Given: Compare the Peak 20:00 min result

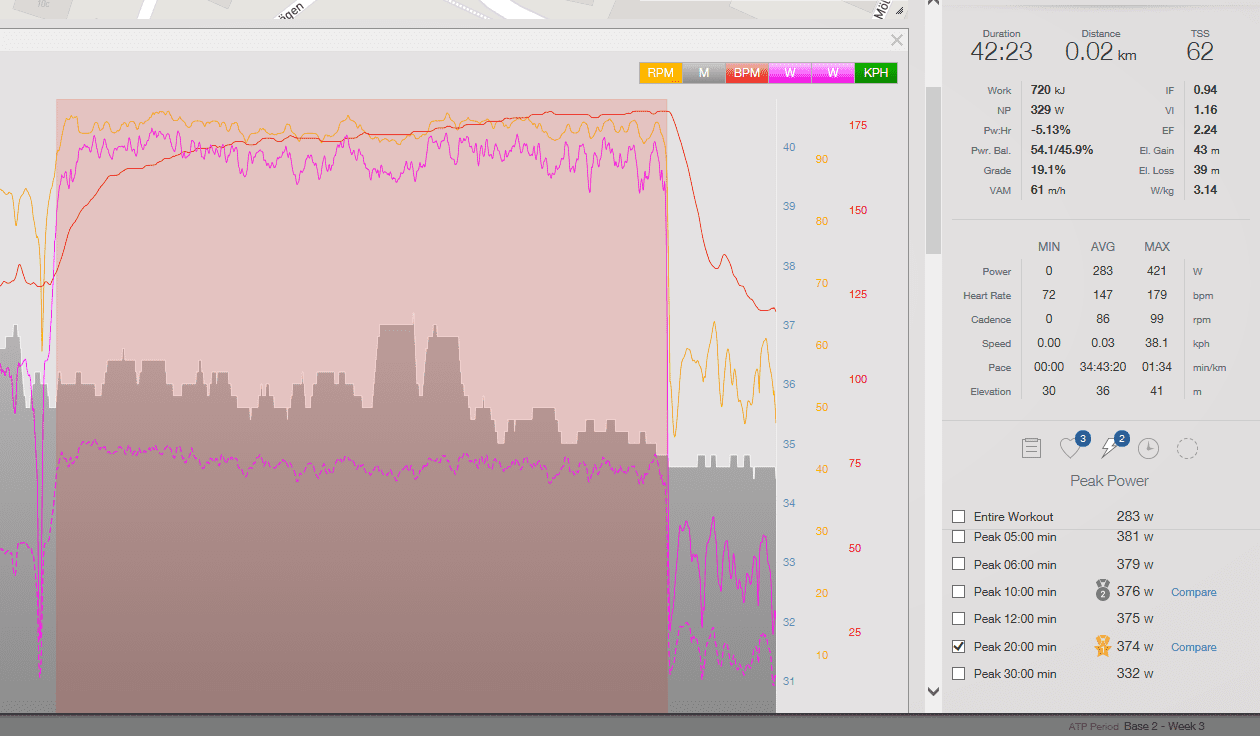Looking at the screenshot, I should [x=1193, y=647].
